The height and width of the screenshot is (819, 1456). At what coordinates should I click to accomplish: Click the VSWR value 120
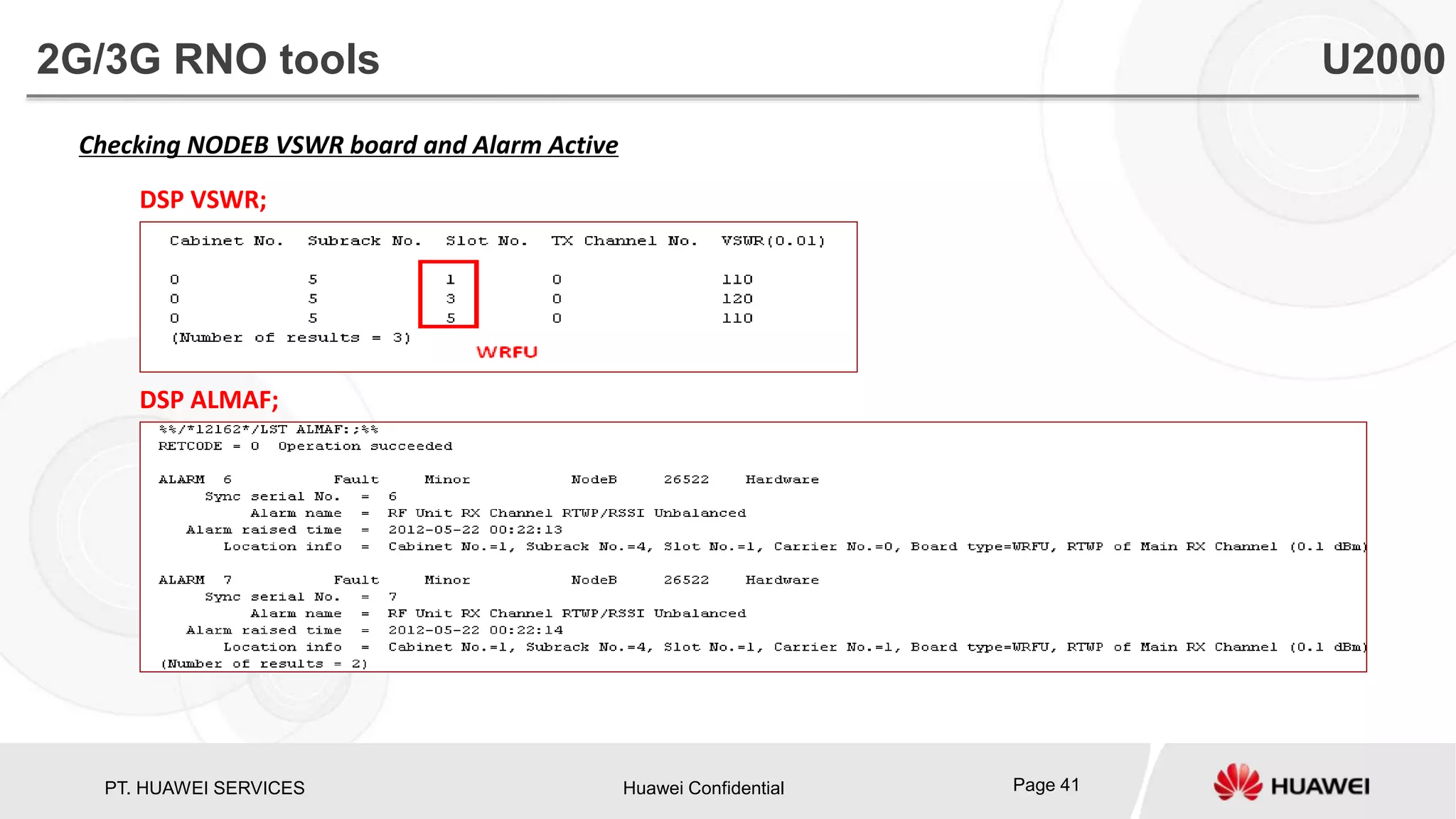[x=737, y=299]
